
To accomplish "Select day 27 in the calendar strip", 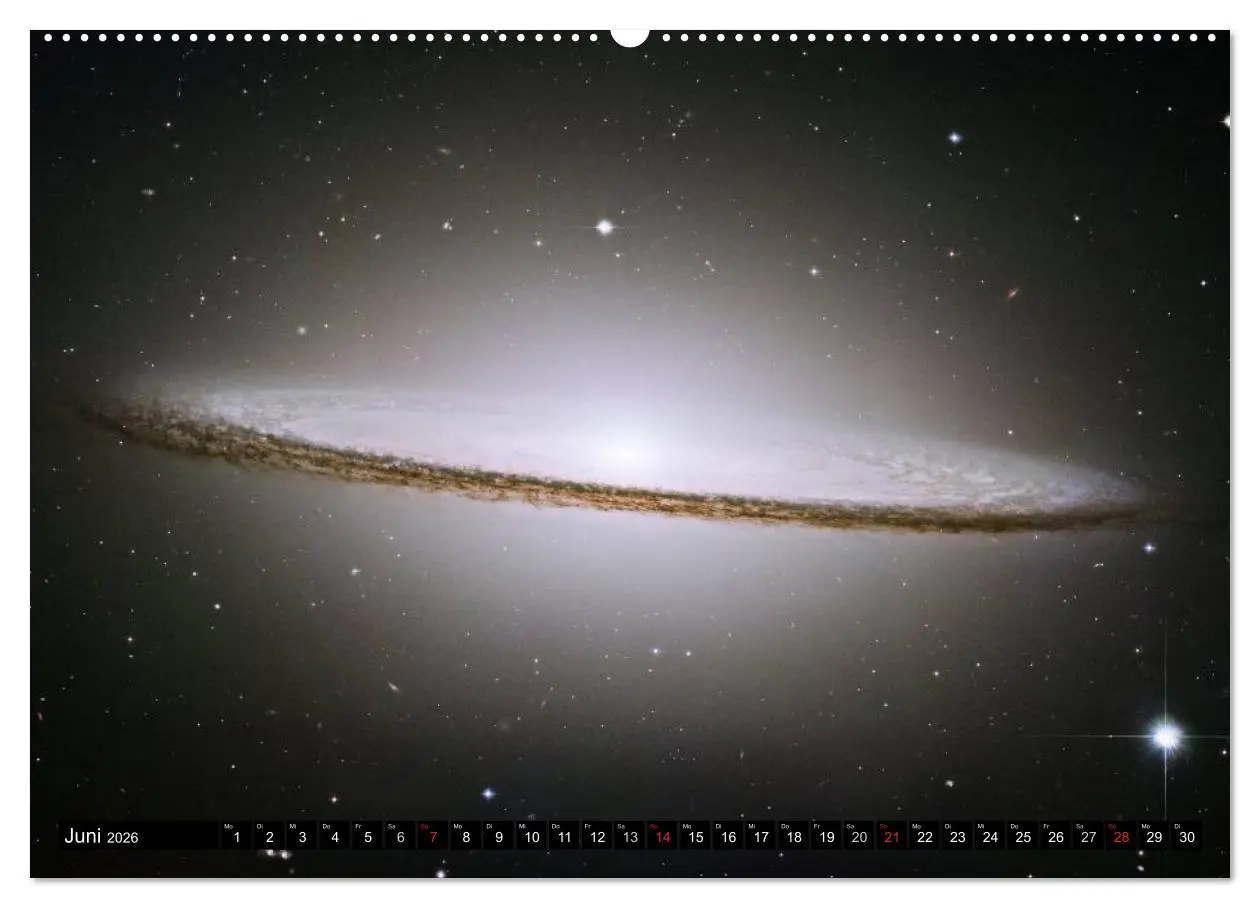I will tap(1088, 837).
